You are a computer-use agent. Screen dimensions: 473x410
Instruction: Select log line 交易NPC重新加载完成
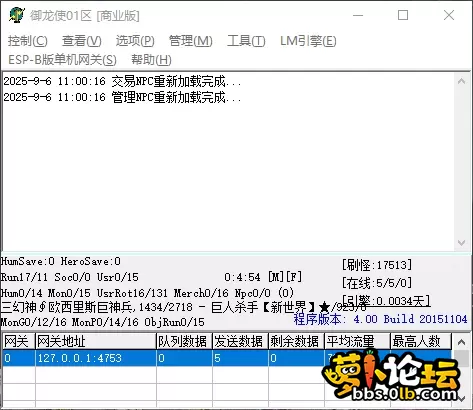[x=122, y=81]
